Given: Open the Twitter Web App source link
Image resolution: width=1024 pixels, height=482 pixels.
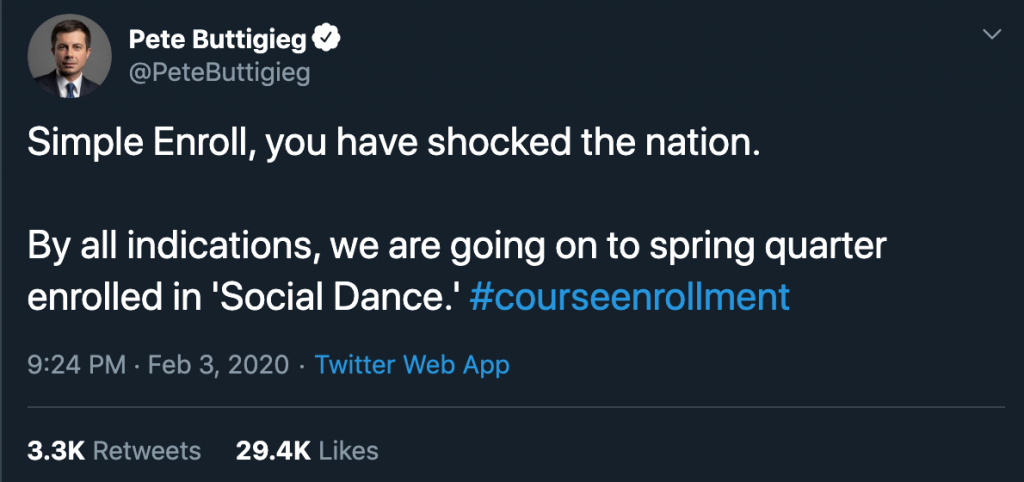Looking at the screenshot, I should pos(412,365).
